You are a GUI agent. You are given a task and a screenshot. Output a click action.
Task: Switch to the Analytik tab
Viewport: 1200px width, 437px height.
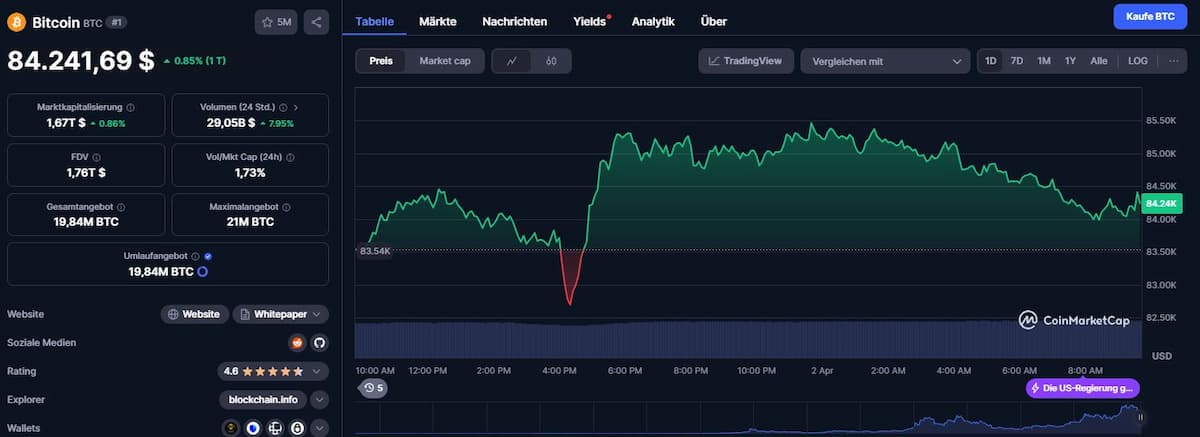[653, 21]
